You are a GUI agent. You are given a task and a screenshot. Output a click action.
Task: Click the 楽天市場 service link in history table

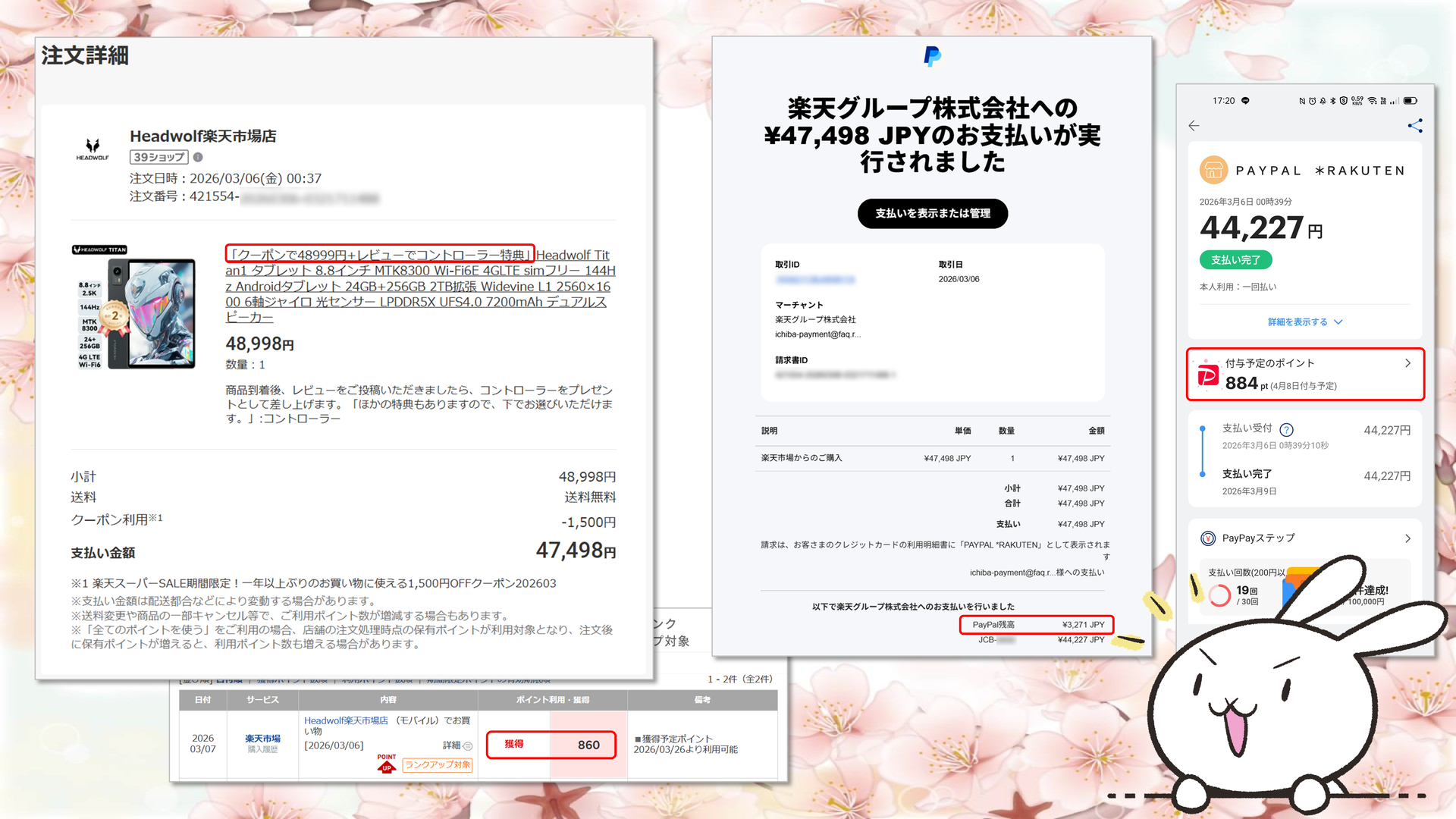[262, 738]
